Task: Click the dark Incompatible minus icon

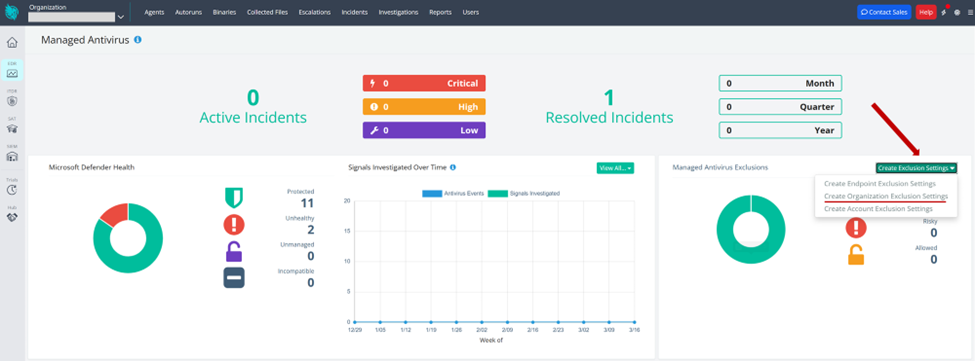Action: pyautogui.click(x=234, y=277)
